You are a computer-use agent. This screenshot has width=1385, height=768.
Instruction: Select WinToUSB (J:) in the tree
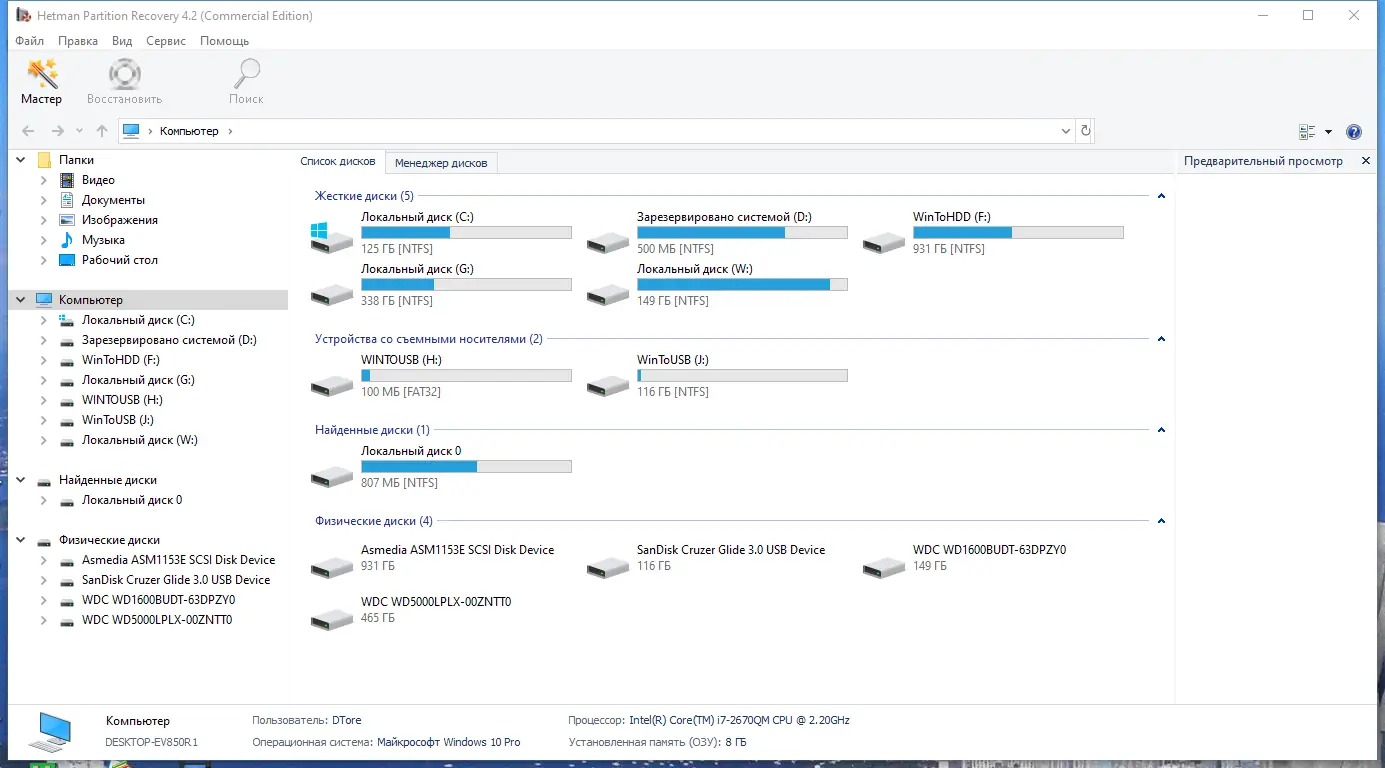coord(118,420)
